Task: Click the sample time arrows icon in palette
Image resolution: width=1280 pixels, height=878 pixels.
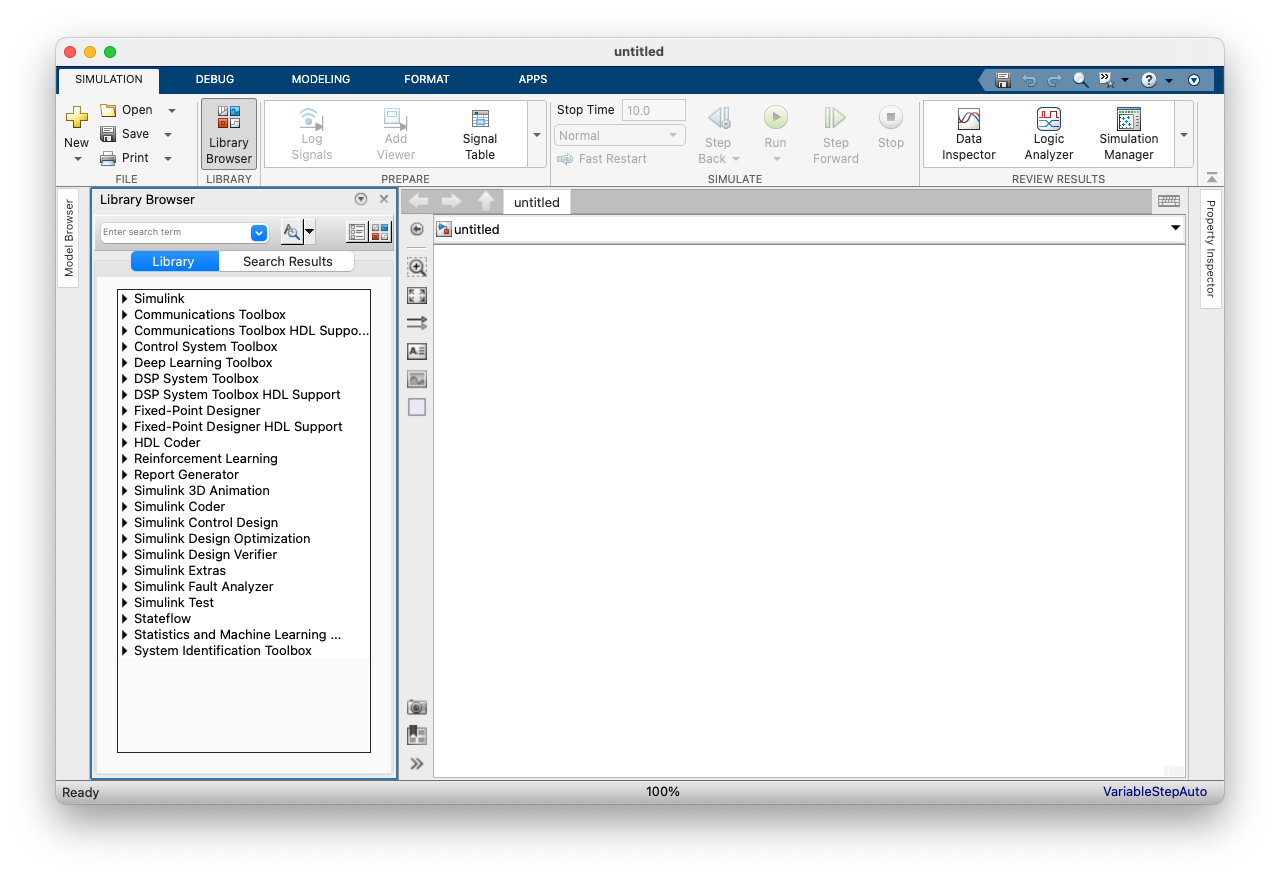Action: [417, 323]
